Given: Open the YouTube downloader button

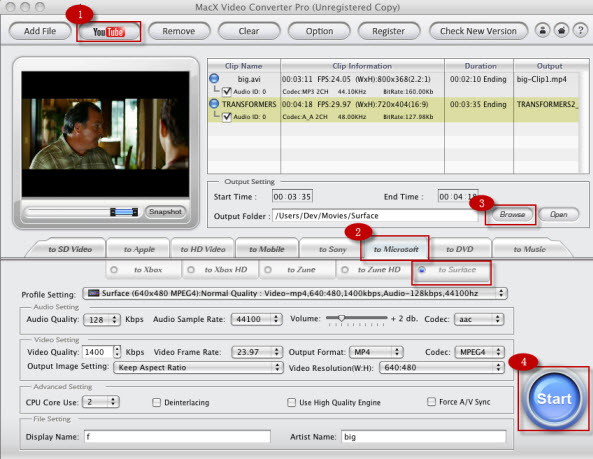Looking at the screenshot, I should pos(109,31).
